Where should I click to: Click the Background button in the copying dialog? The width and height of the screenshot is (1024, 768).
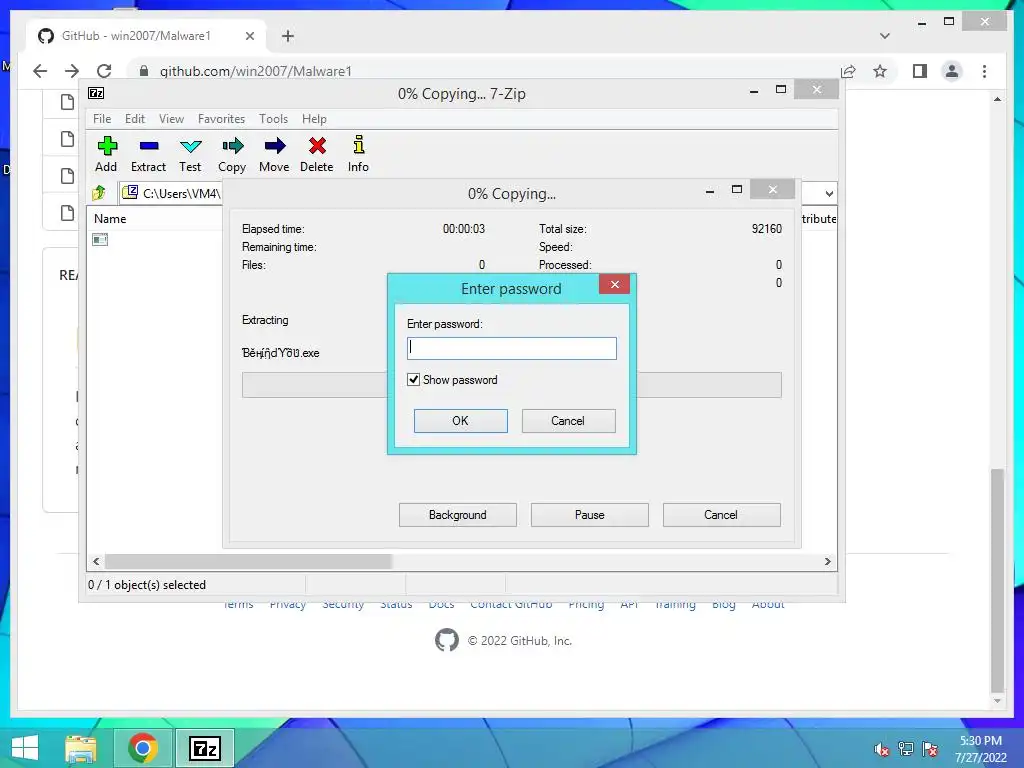[458, 515]
